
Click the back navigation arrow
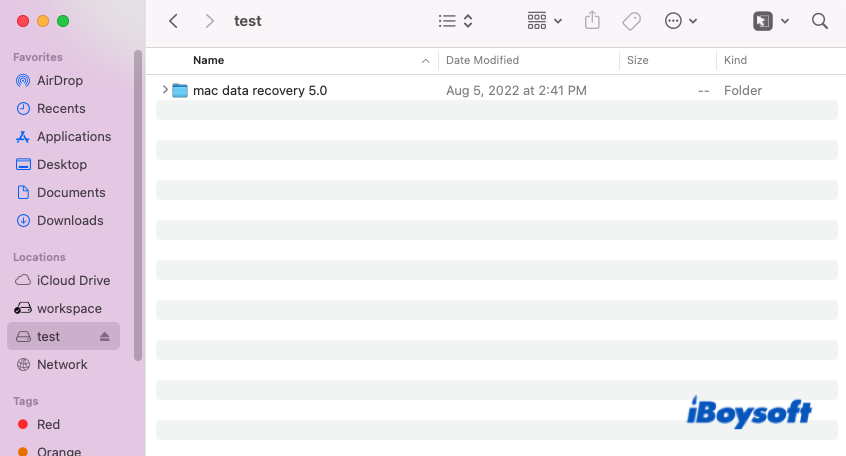174,21
